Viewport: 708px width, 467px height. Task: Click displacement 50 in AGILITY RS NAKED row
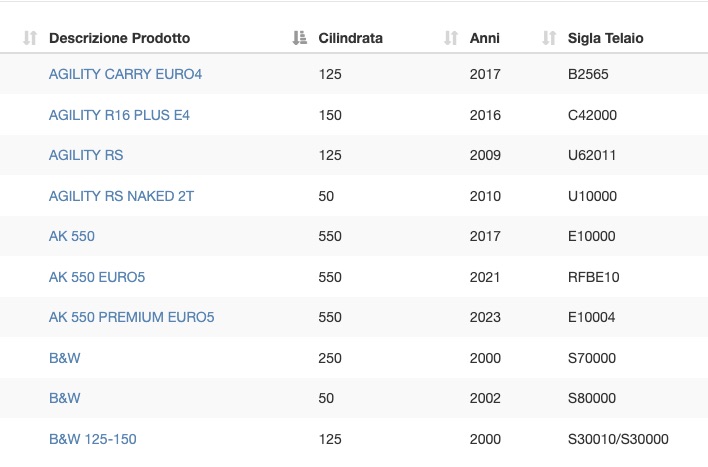[x=326, y=196]
